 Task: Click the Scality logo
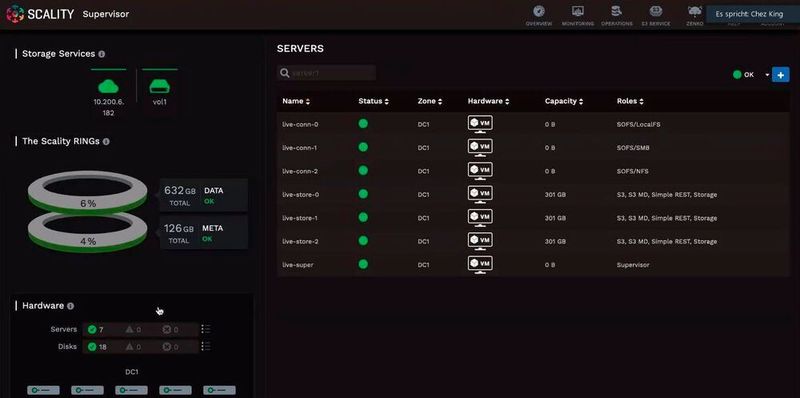(40, 14)
